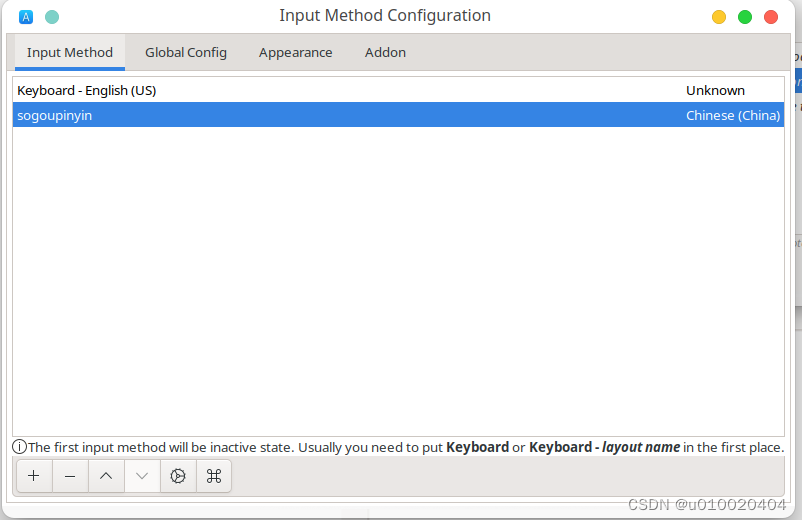Screen dimensions: 802x520
Task: Click the blue app icon in title bar
Action: (26, 17)
